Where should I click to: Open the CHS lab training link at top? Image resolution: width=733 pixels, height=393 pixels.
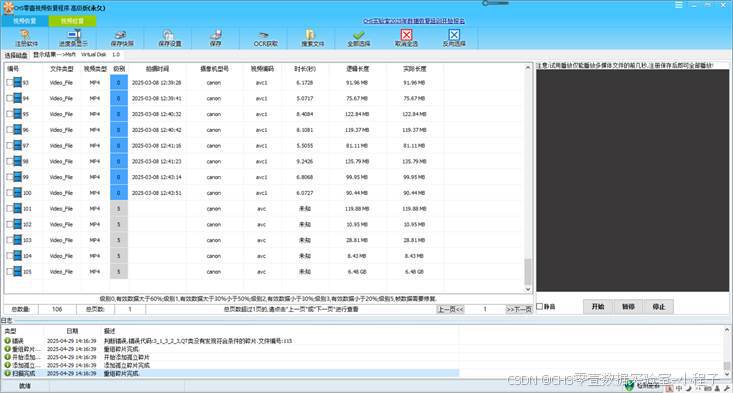[414, 21]
